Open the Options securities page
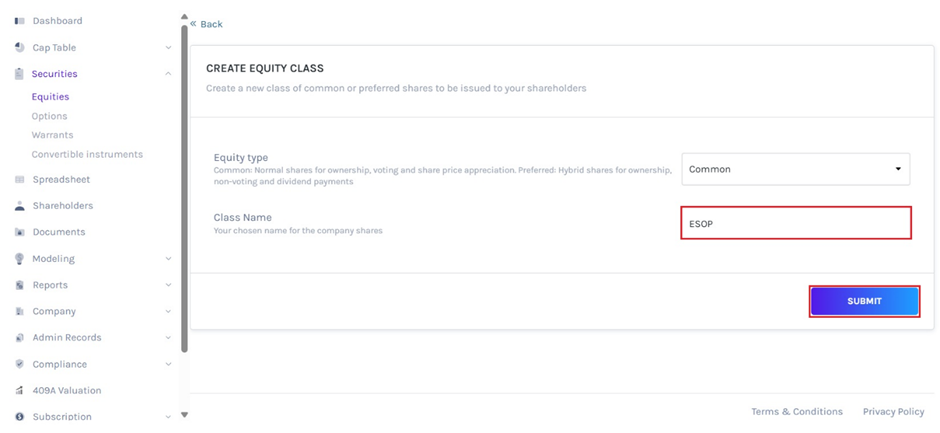This screenshot has height=433, width=940. click(49, 116)
